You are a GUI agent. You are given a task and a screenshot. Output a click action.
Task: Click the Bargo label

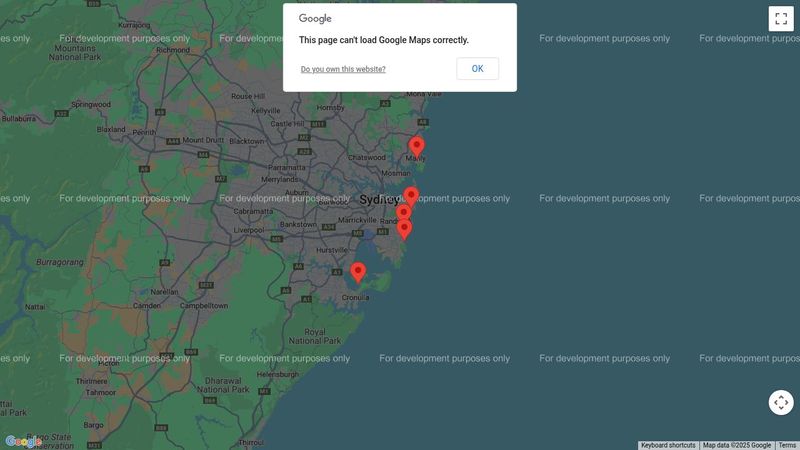coord(93,425)
